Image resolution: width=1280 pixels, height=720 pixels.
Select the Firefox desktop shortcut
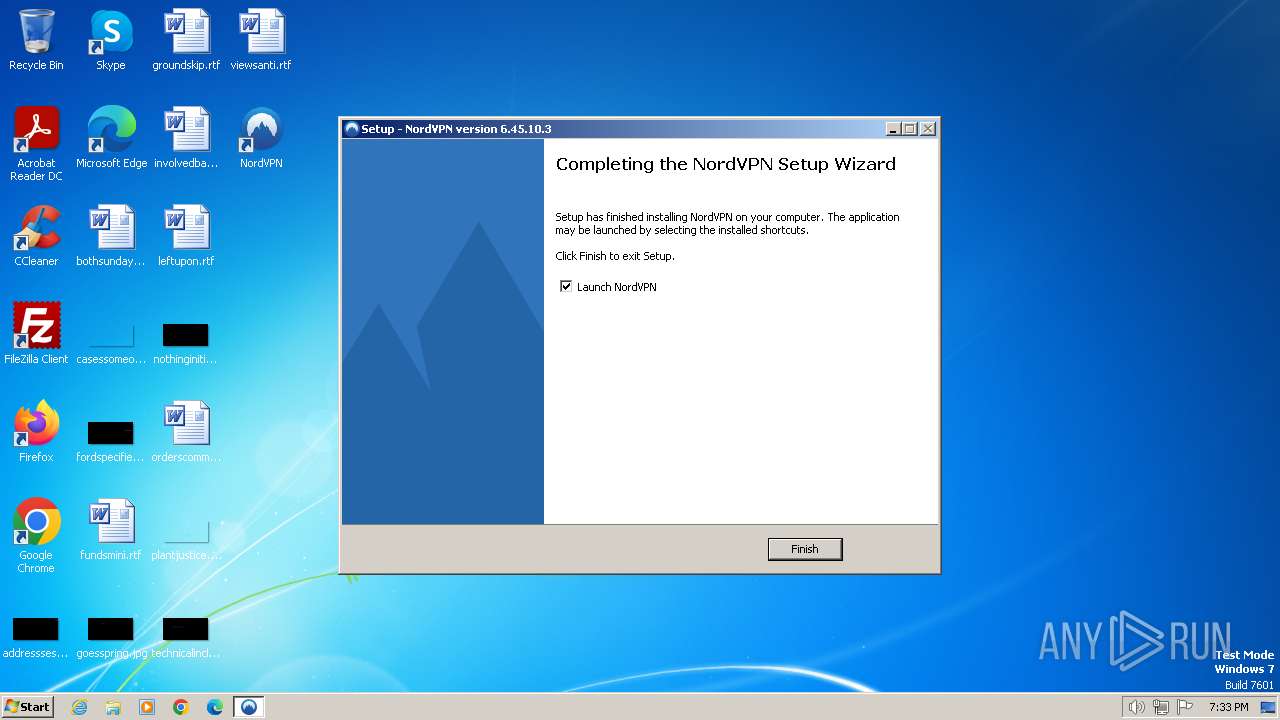pyautogui.click(x=36, y=432)
